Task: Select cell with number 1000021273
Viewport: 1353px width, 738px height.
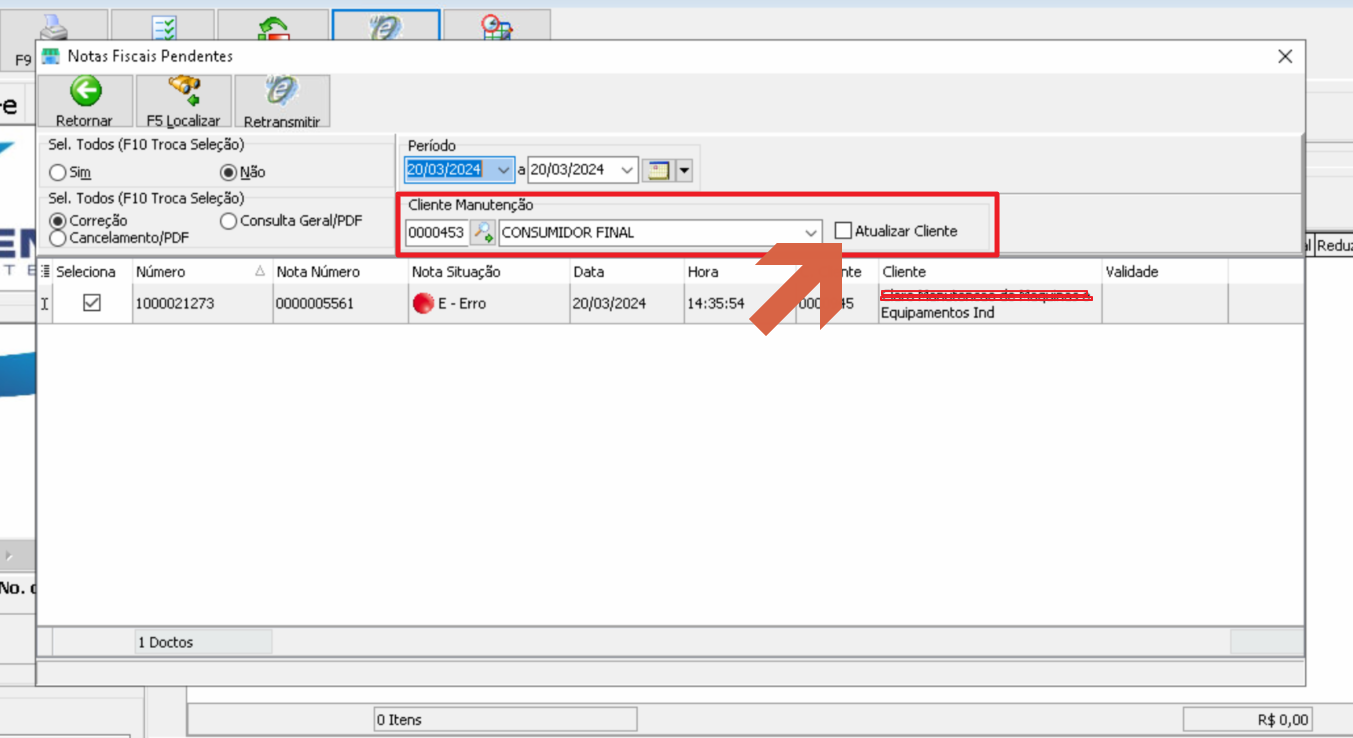Action: pyautogui.click(x=202, y=303)
